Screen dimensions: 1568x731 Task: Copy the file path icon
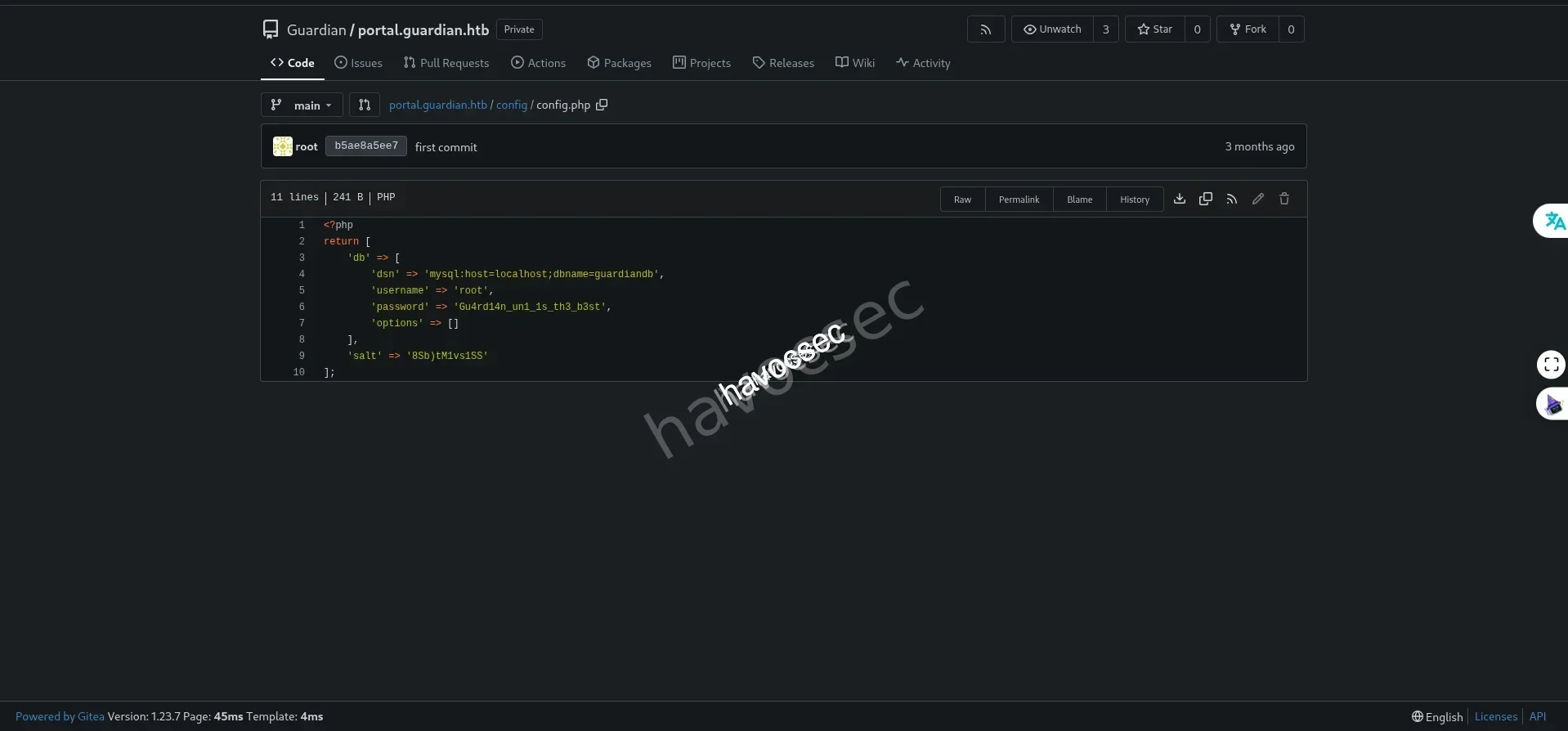(602, 105)
